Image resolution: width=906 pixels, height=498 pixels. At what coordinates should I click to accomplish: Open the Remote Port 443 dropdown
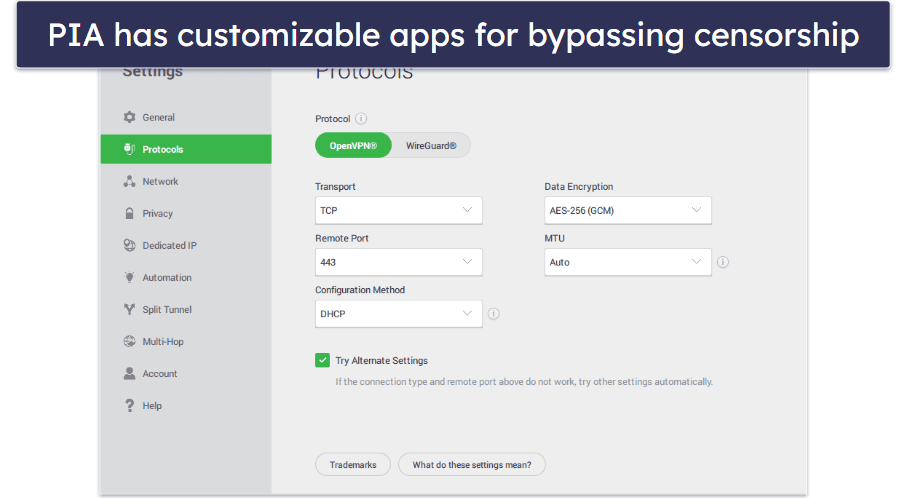coord(399,262)
